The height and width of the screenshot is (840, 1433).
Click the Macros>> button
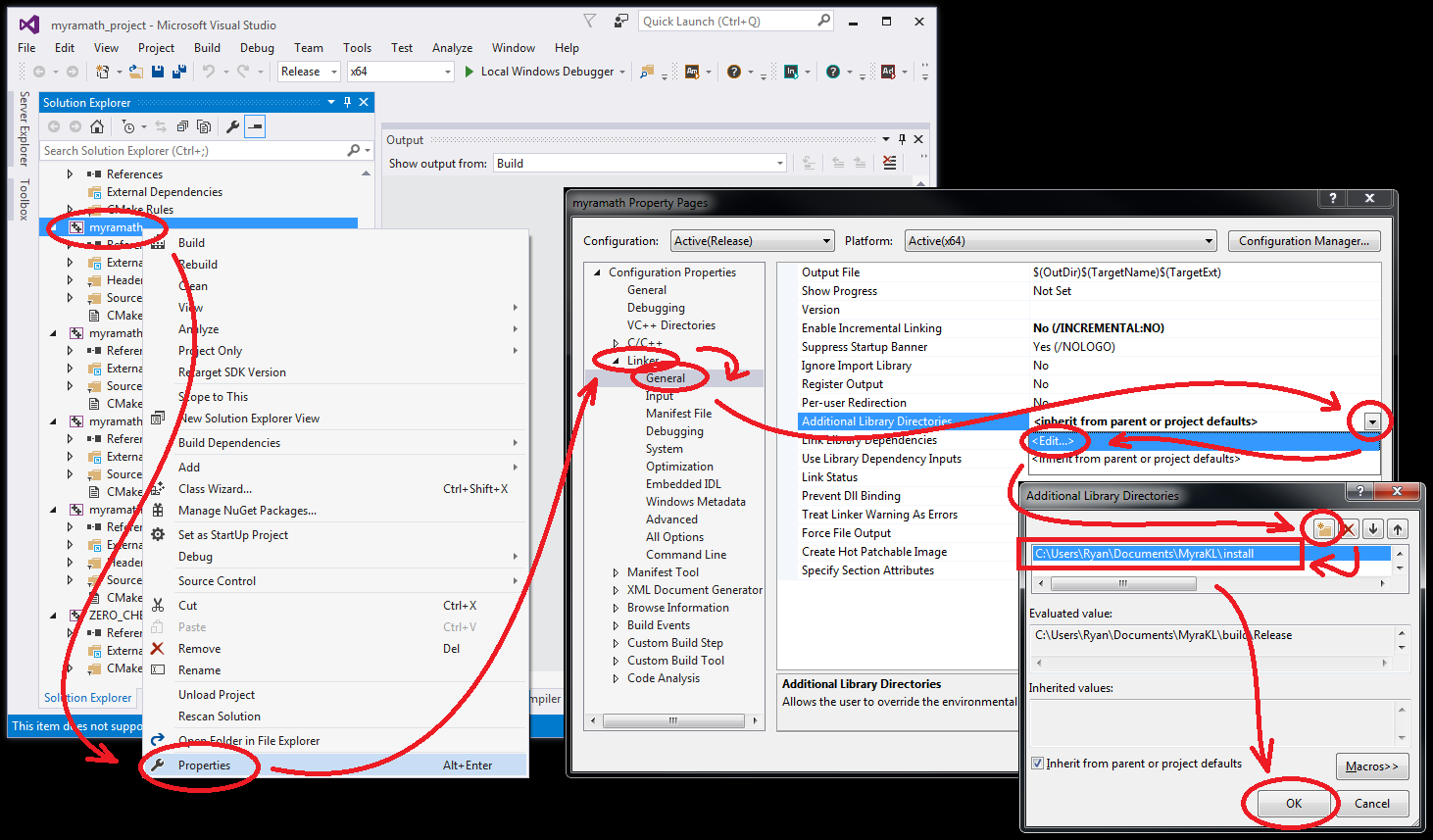click(x=1372, y=766)
